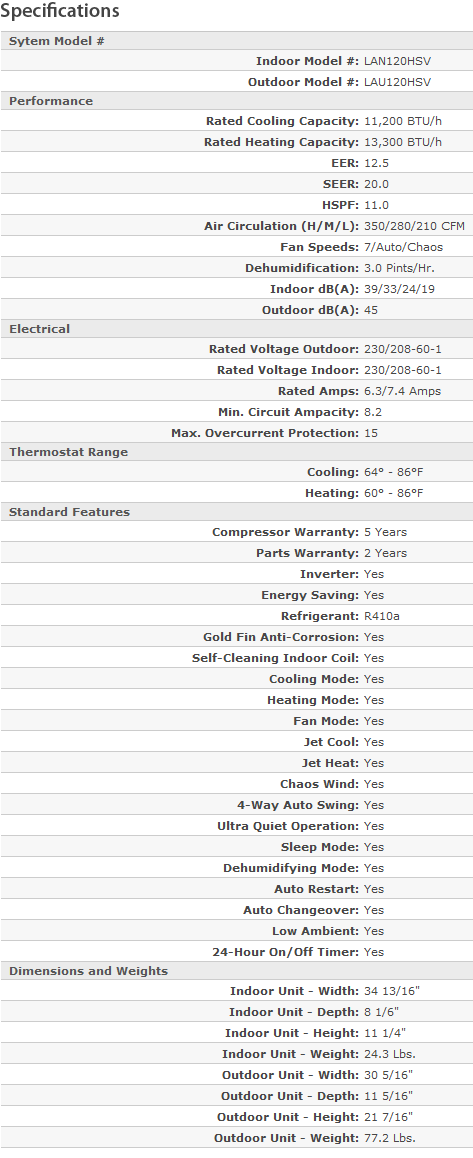Screen dimensions: 473x1158
Task: Click the Outdoor Model # value LAU120HSV
Action: coord(398,82)
